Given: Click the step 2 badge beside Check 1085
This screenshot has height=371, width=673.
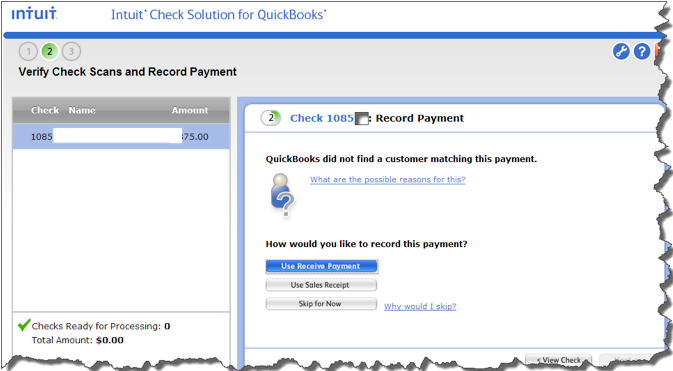Looking at the screenshot, I should click(271, 118).
